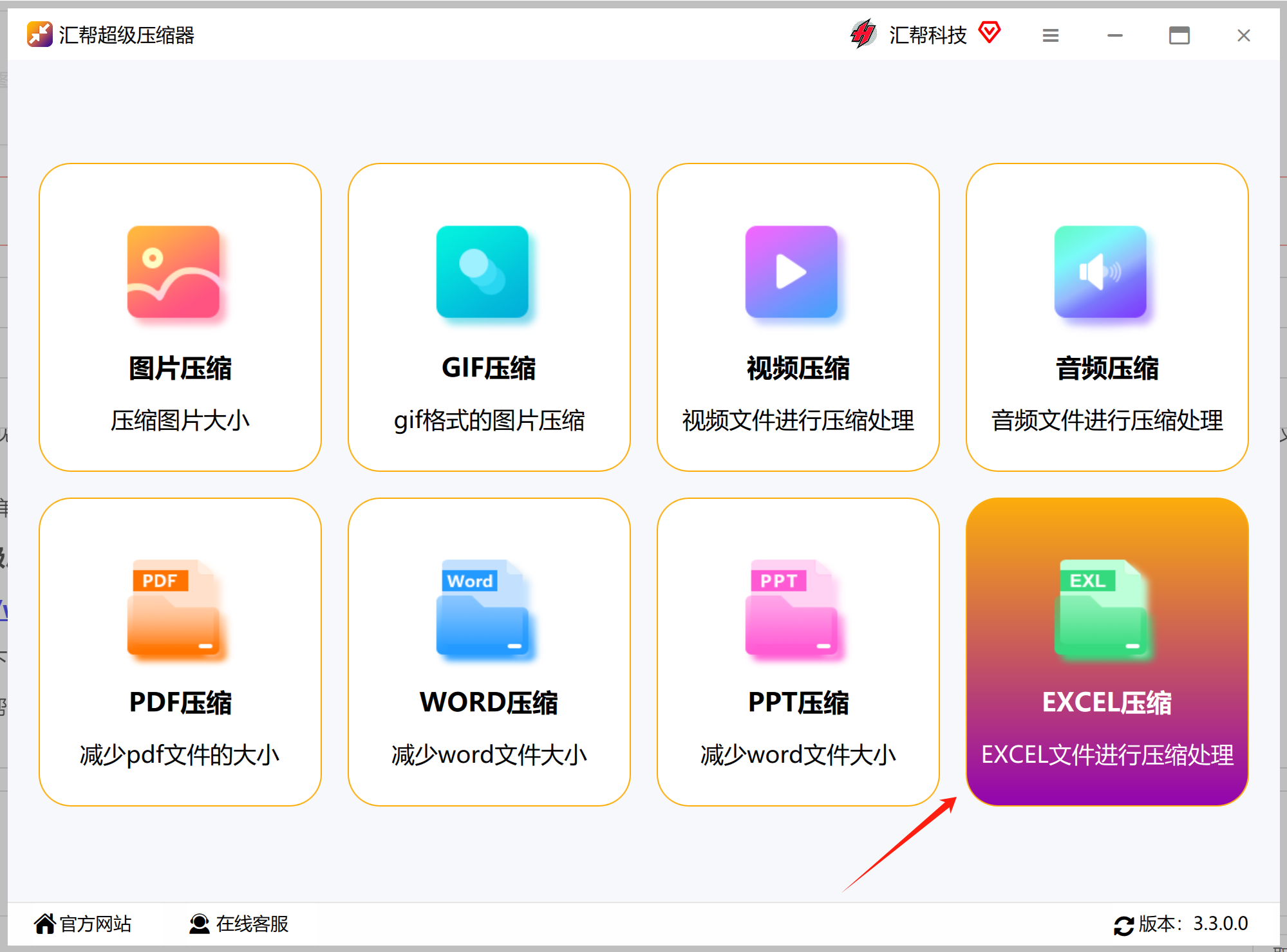Viewport: 1287px width, 952px height.
Task: Open the hamburger menu
Action: [x=1051, y=35]
